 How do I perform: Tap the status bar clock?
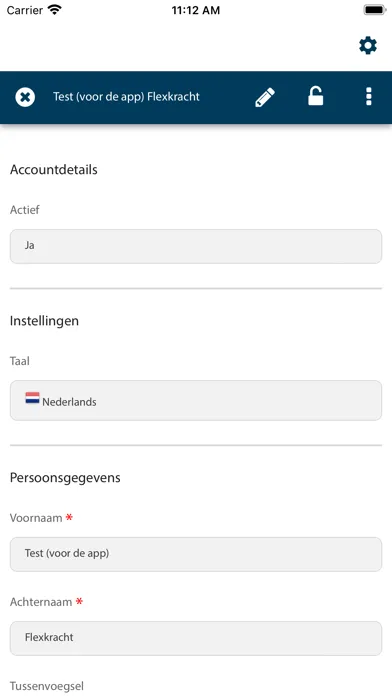click(x=196, y=10)
